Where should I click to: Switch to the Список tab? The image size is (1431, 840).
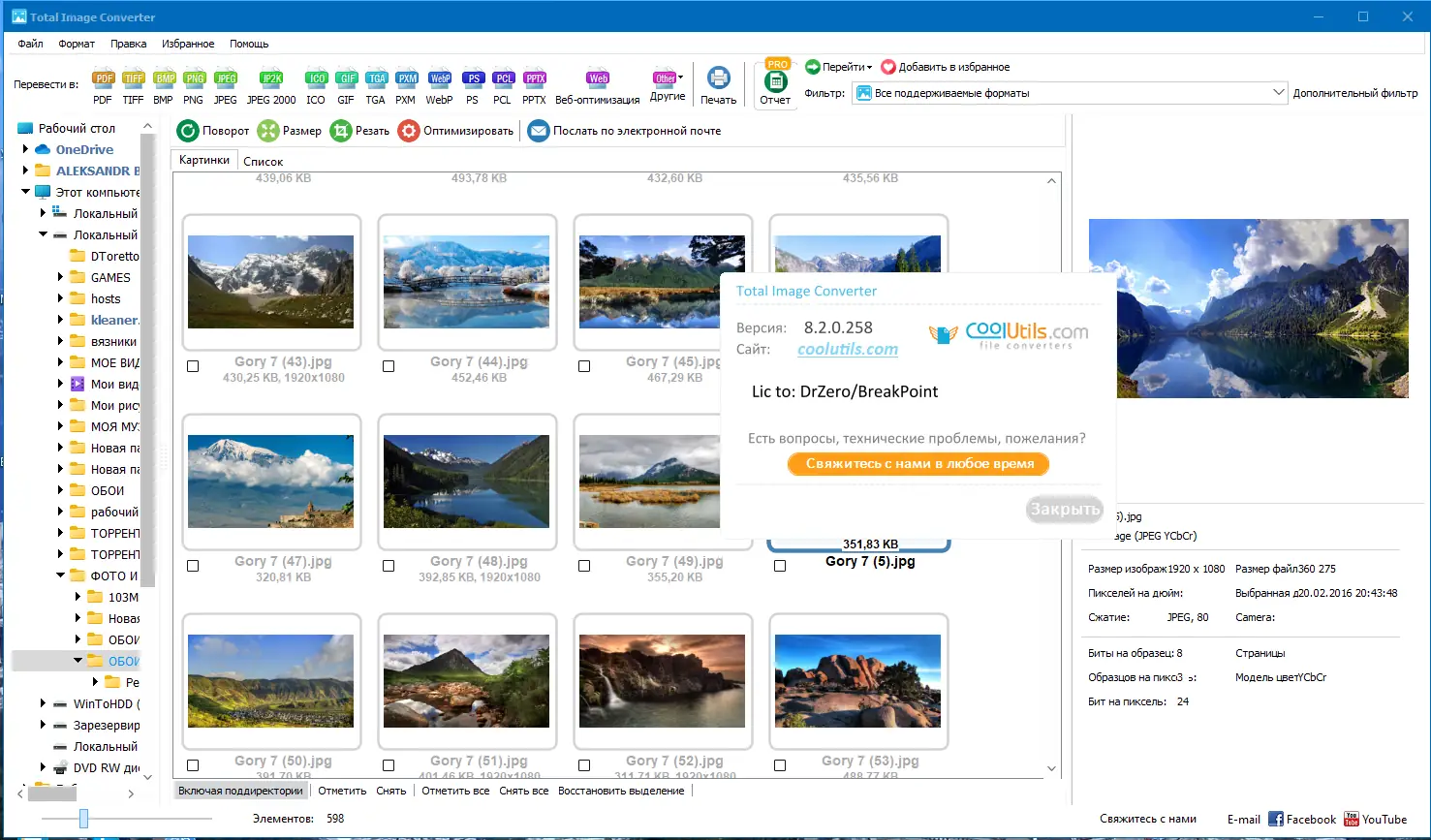coord(263,162)
